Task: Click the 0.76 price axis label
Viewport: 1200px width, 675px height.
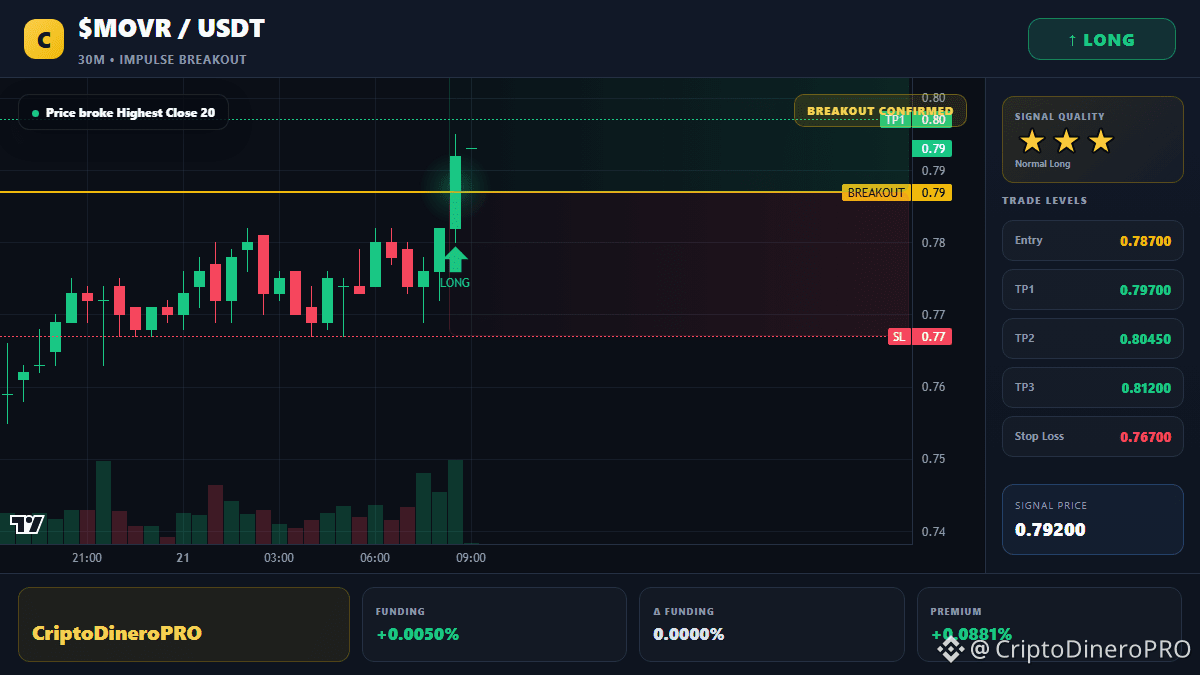Action: coord(933,387)
